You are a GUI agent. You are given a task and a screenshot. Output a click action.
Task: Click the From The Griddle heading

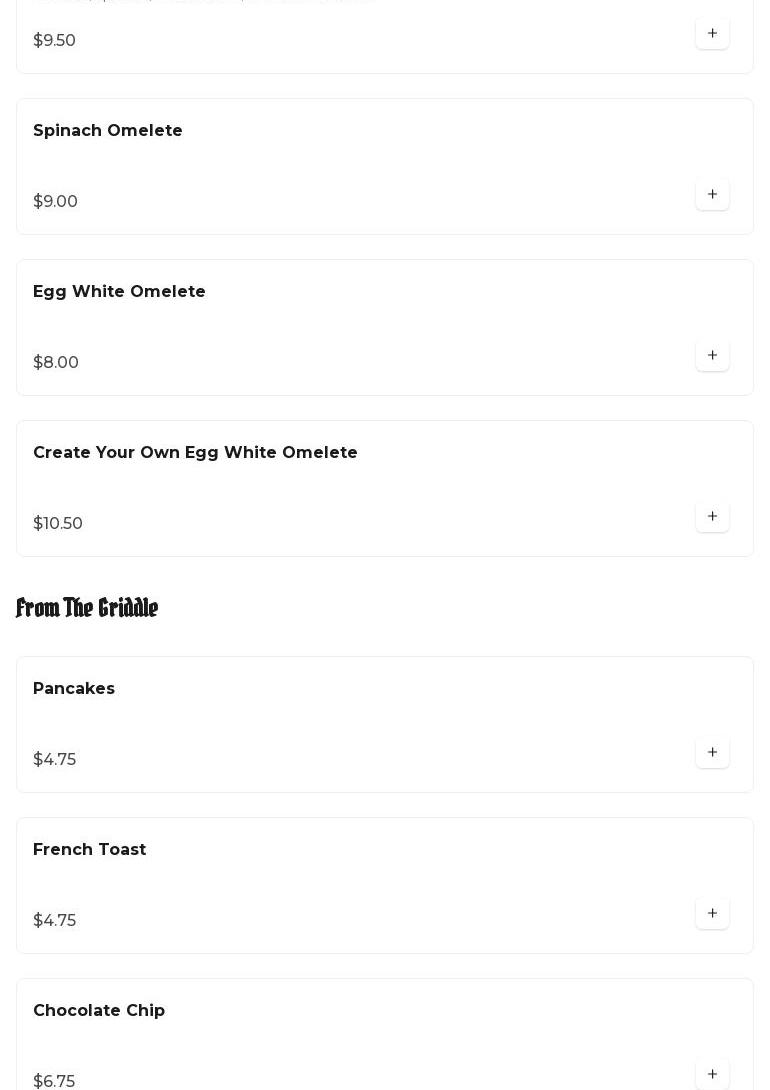87,608
